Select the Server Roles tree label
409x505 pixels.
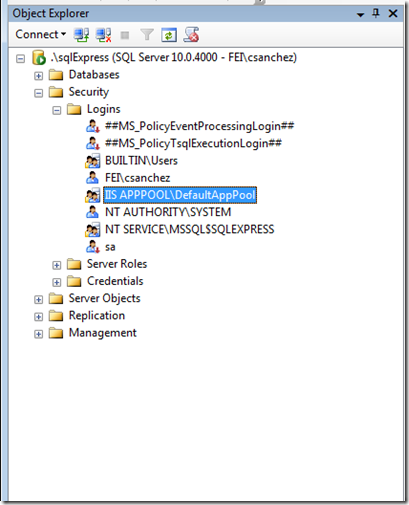tap(117, 264)
